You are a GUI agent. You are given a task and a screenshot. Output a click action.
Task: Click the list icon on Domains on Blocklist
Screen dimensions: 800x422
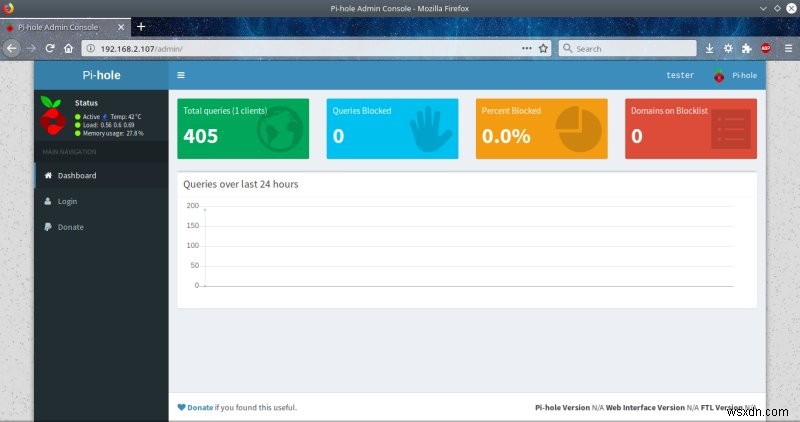click(x=731, y=129)
